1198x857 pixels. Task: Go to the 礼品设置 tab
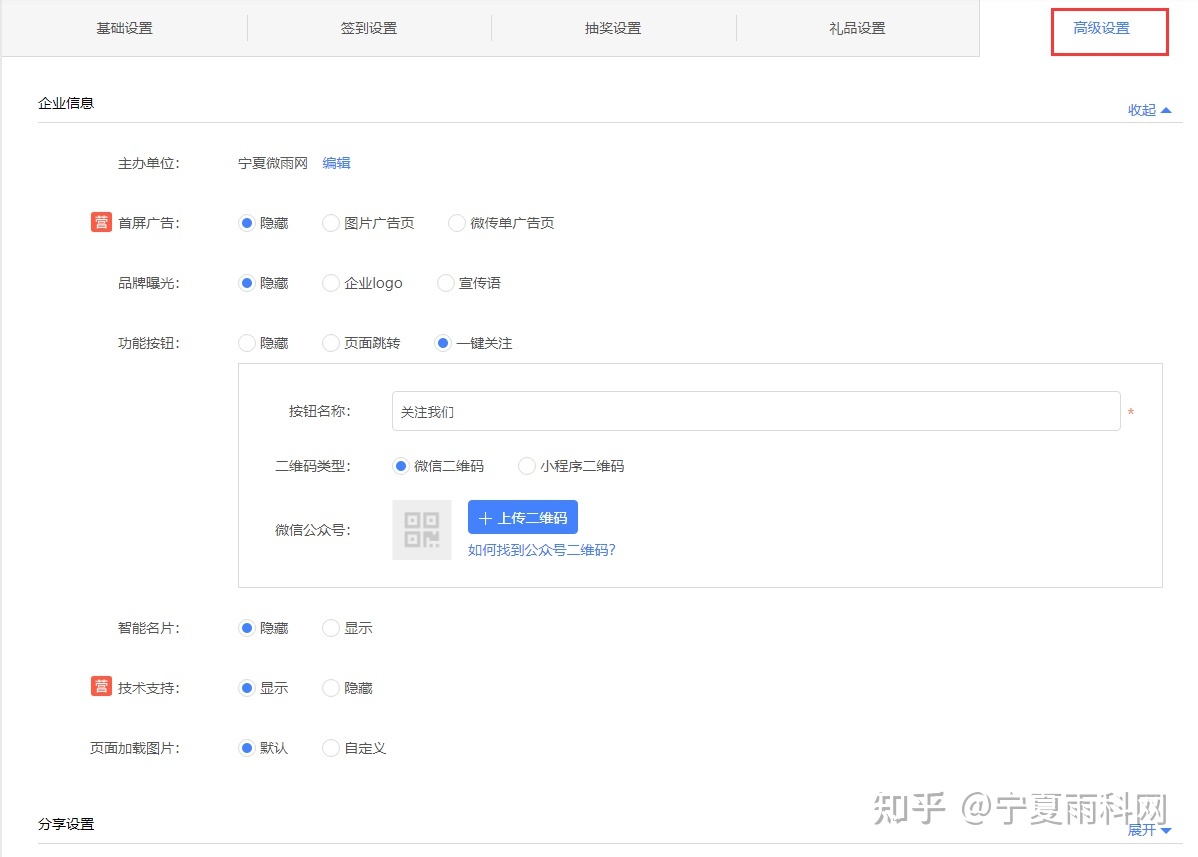(857, 28)
